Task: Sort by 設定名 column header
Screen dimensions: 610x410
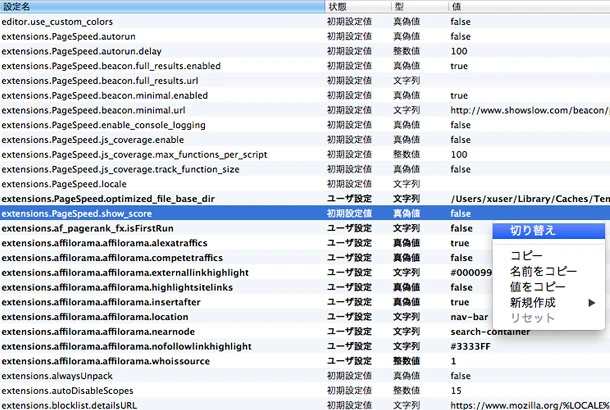Action: (162, 7)
